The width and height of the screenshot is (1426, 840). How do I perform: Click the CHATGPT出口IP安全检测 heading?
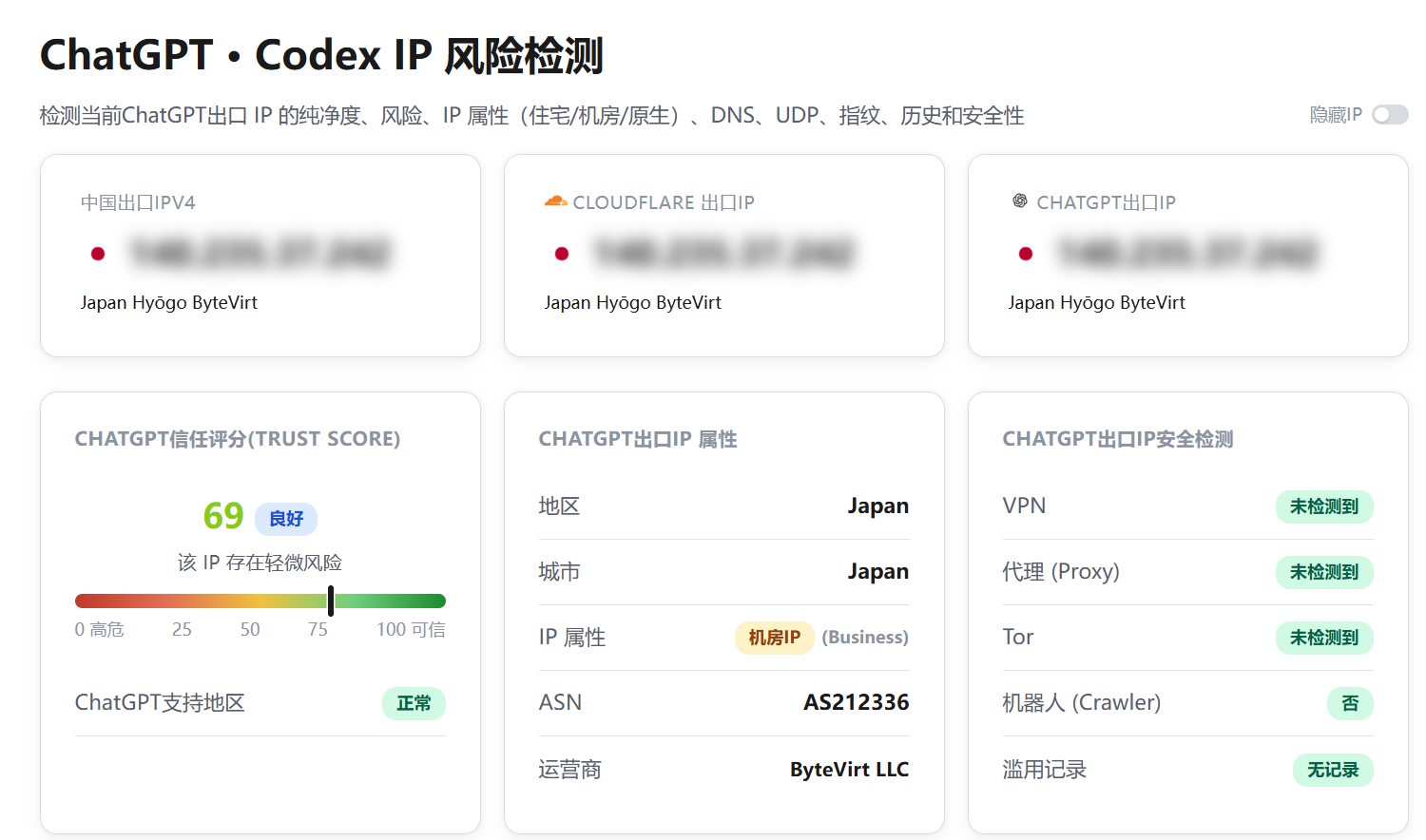click(x=1118, y=439)
